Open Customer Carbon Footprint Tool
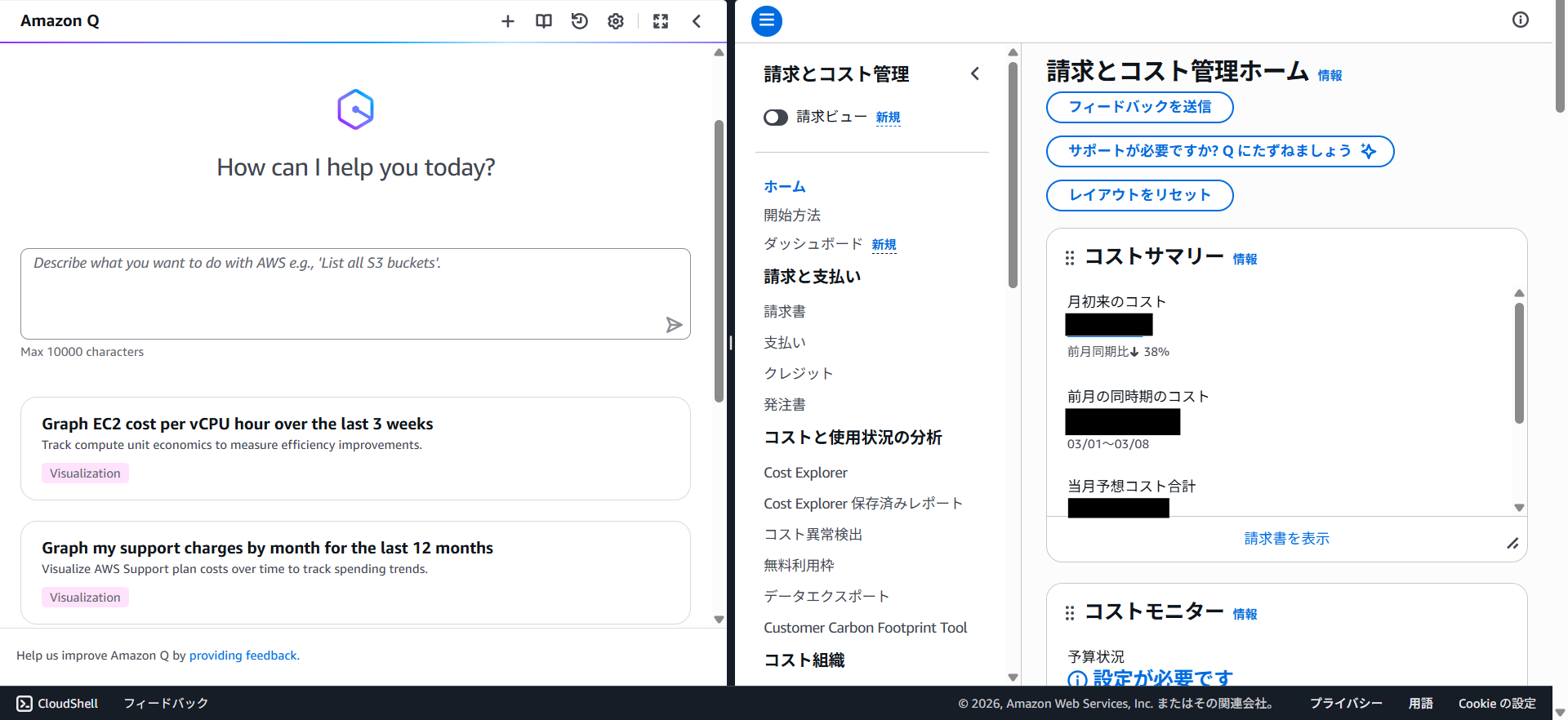Screen dimensions: 1568x720 [865, 628]
